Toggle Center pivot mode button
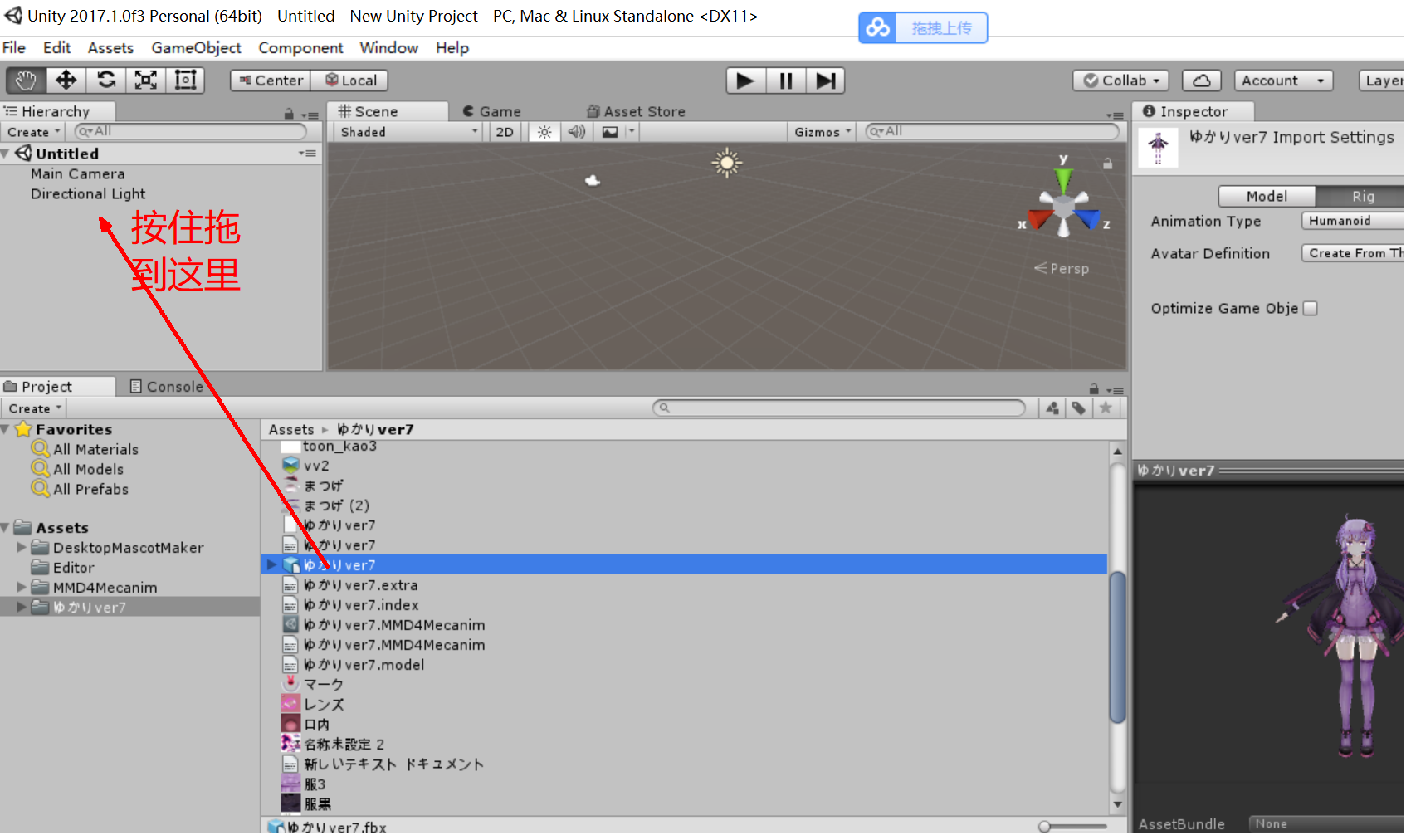 [270, 81]
